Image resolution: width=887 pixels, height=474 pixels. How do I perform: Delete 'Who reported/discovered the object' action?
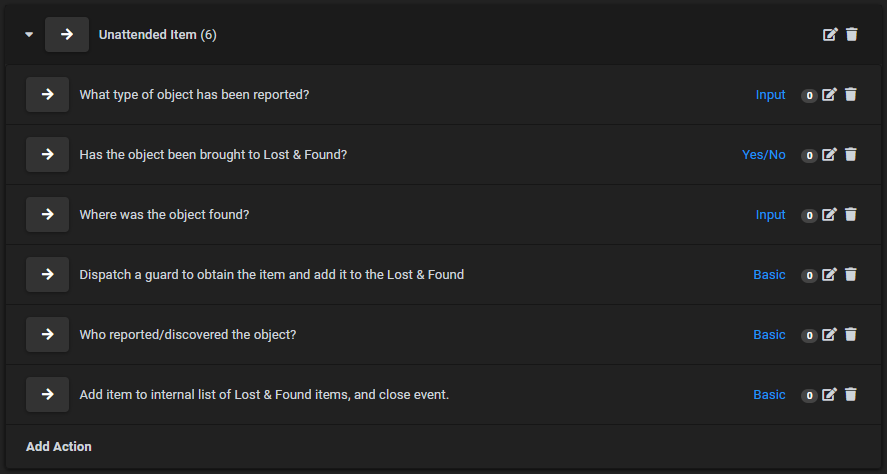click(851, 334)
